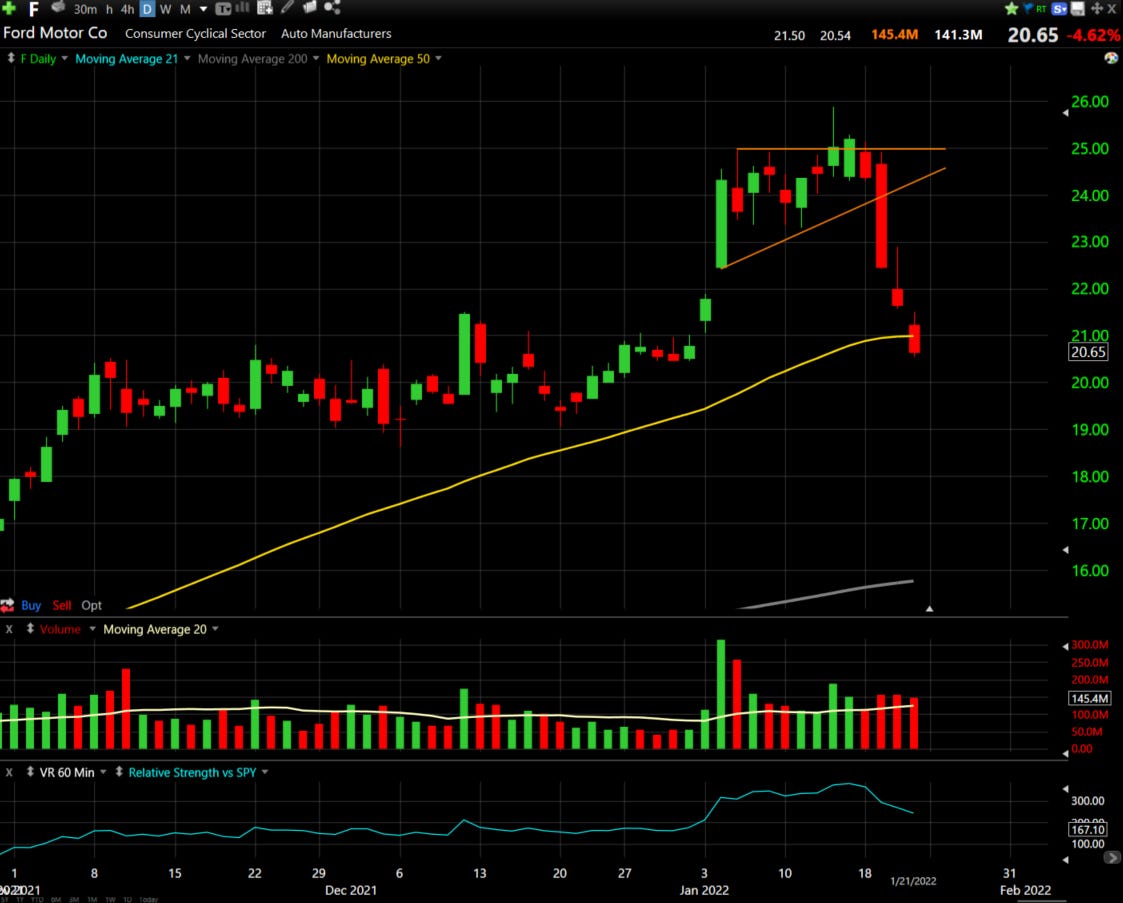Switch to the 4h timeframe

[x=127, y=9]
